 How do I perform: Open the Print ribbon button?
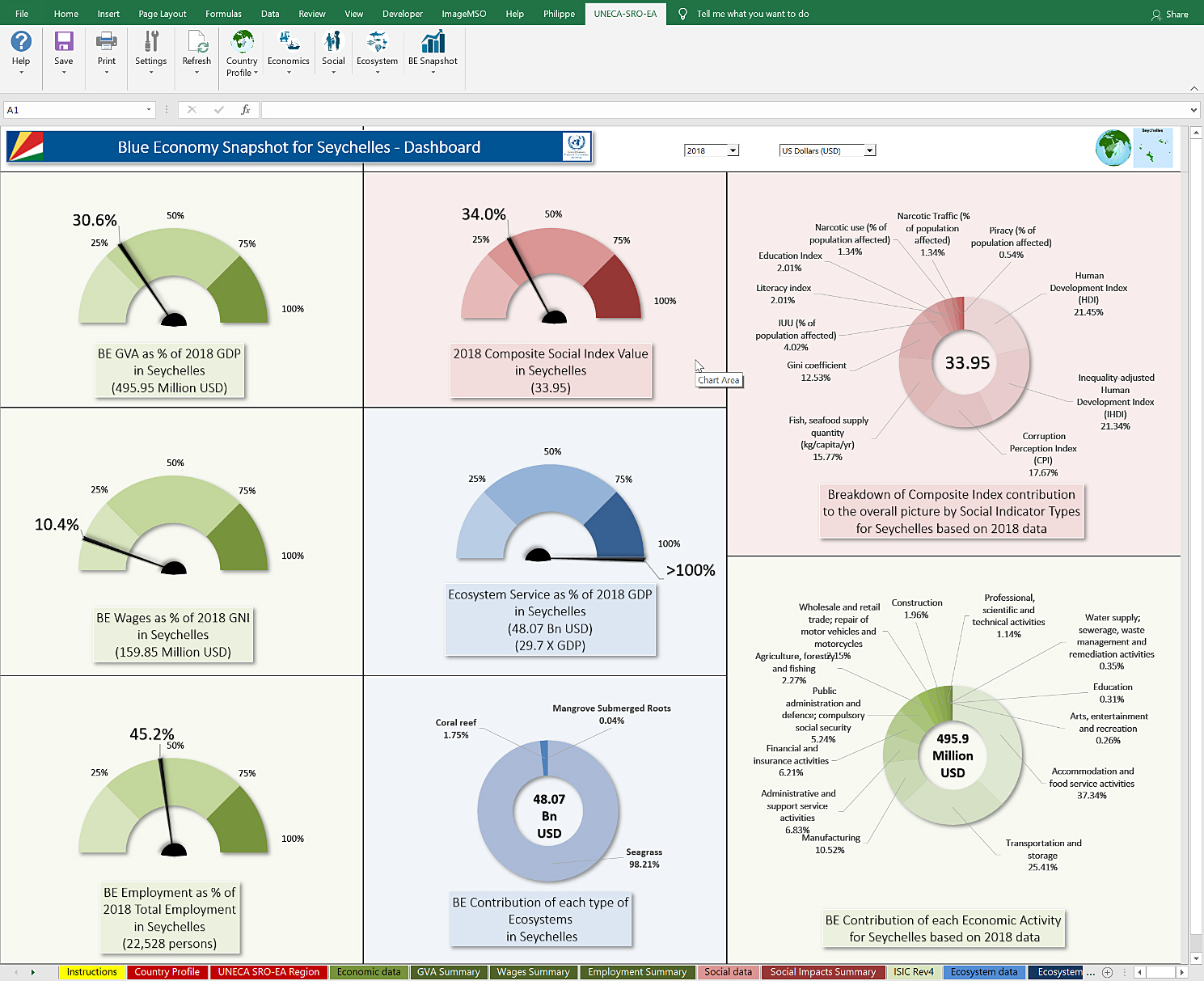point(107,42)
